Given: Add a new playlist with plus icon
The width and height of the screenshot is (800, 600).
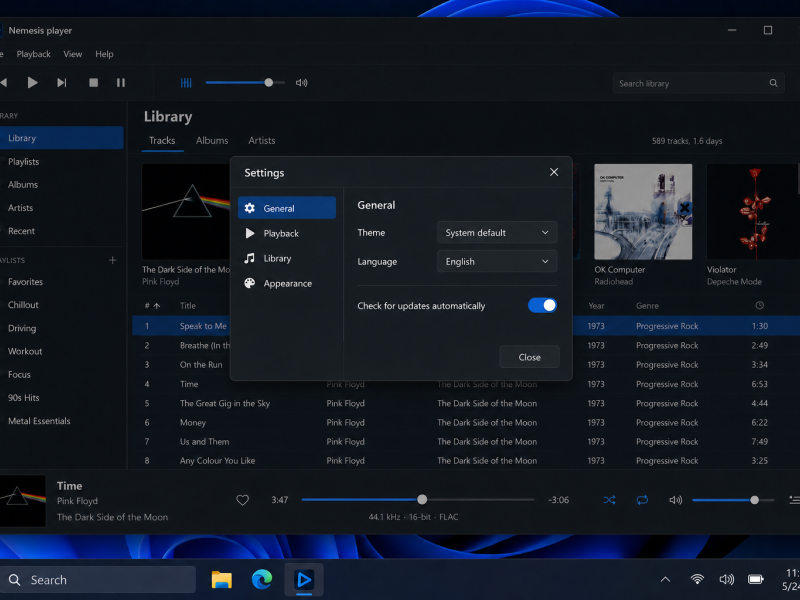Looking at the screenshot, I should click(113, 260).
